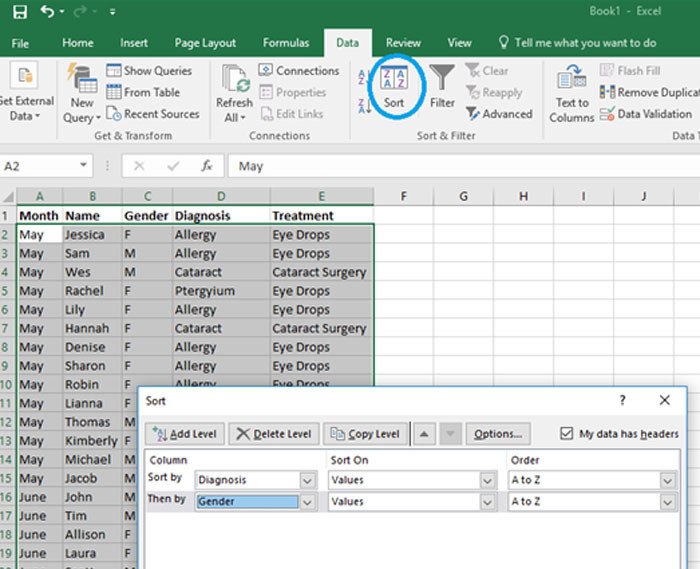Click the Delete Level button
This screenshot has width=700, height=569.
[x=273, y=434]
